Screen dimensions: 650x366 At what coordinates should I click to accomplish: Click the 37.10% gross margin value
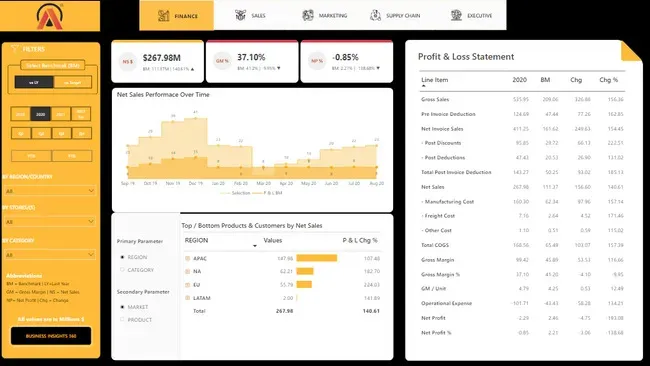pyautogui.click(x=251, y=57)
